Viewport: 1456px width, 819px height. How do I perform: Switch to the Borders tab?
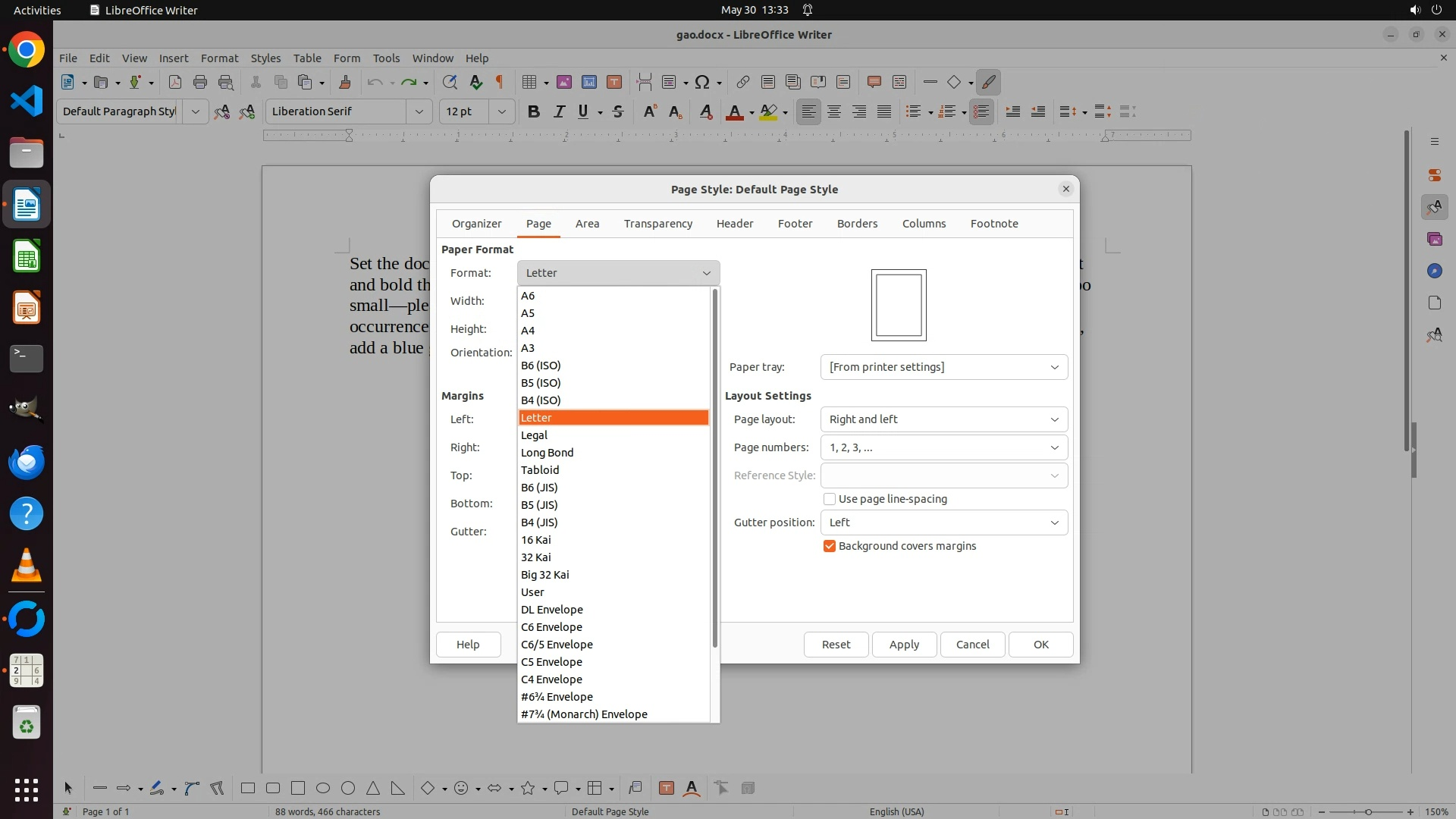857,224
